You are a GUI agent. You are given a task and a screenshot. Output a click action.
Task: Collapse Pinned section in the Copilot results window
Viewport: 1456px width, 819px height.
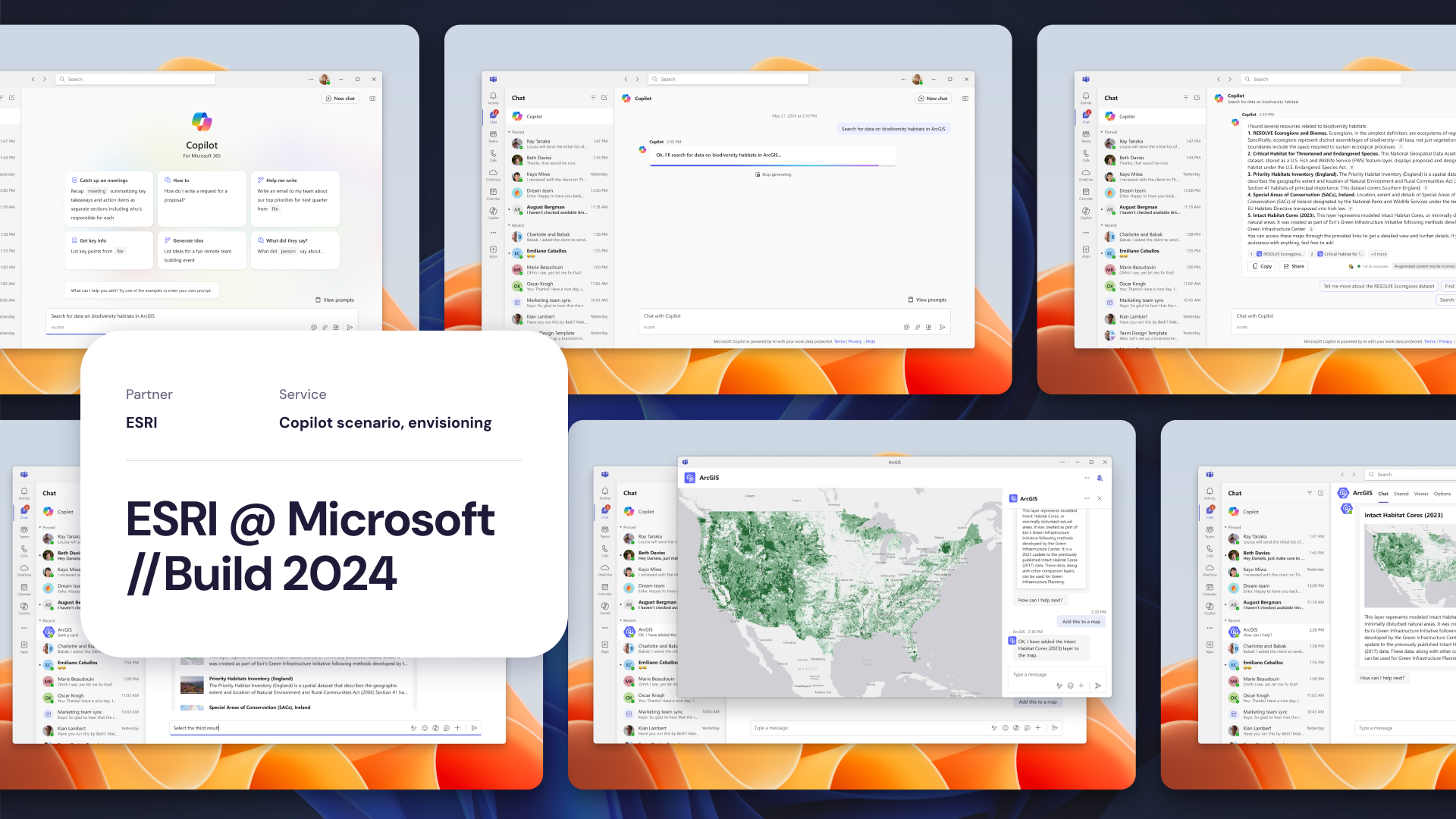click(1109, 132)
